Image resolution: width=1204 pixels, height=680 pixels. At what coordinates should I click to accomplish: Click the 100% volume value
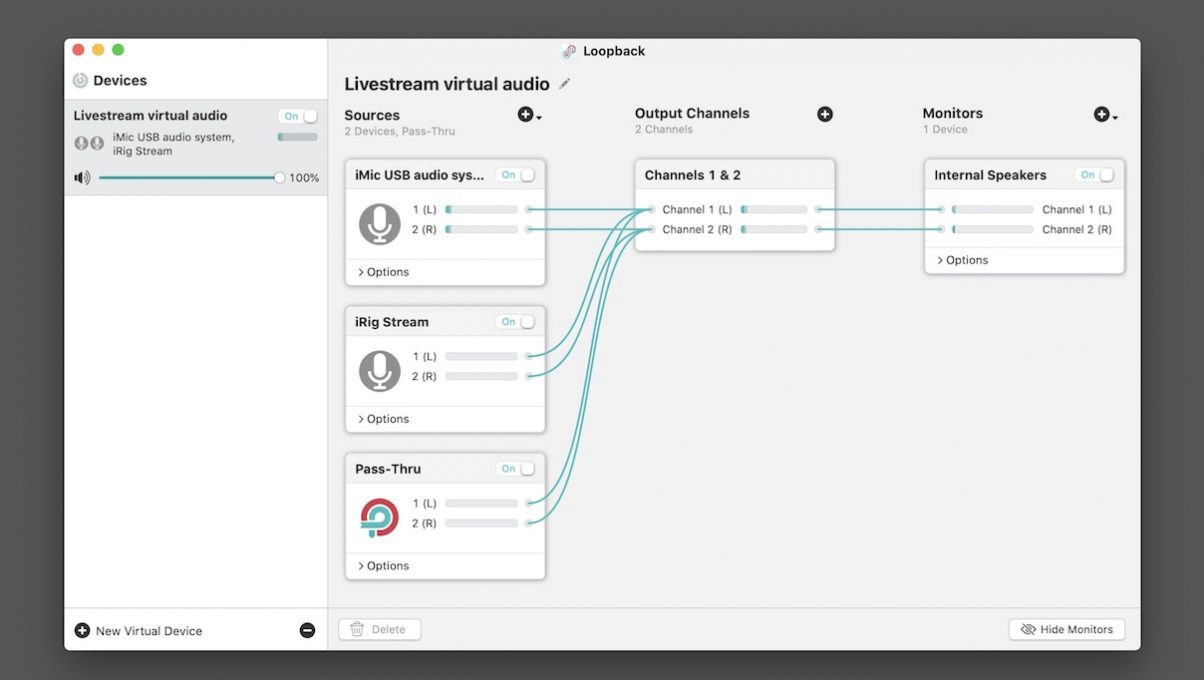tap(304, 178)
